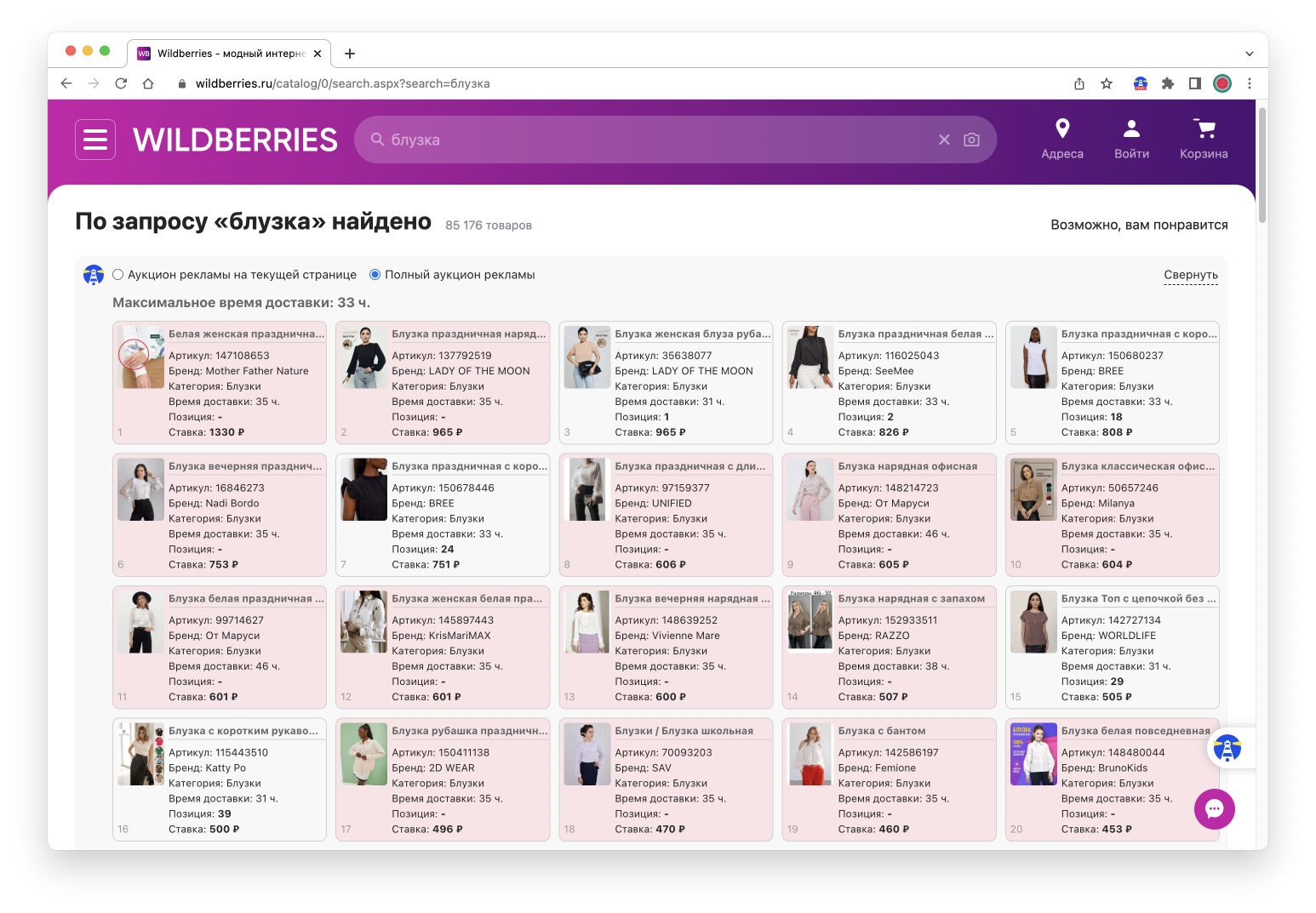This screenshot has width=1316, height=913.
Task: Open a new browser tab
Action: 350,54
